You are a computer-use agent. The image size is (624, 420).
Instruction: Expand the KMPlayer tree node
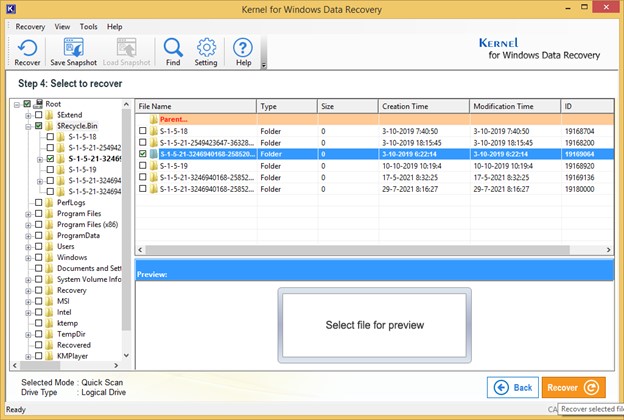(28, 357)
